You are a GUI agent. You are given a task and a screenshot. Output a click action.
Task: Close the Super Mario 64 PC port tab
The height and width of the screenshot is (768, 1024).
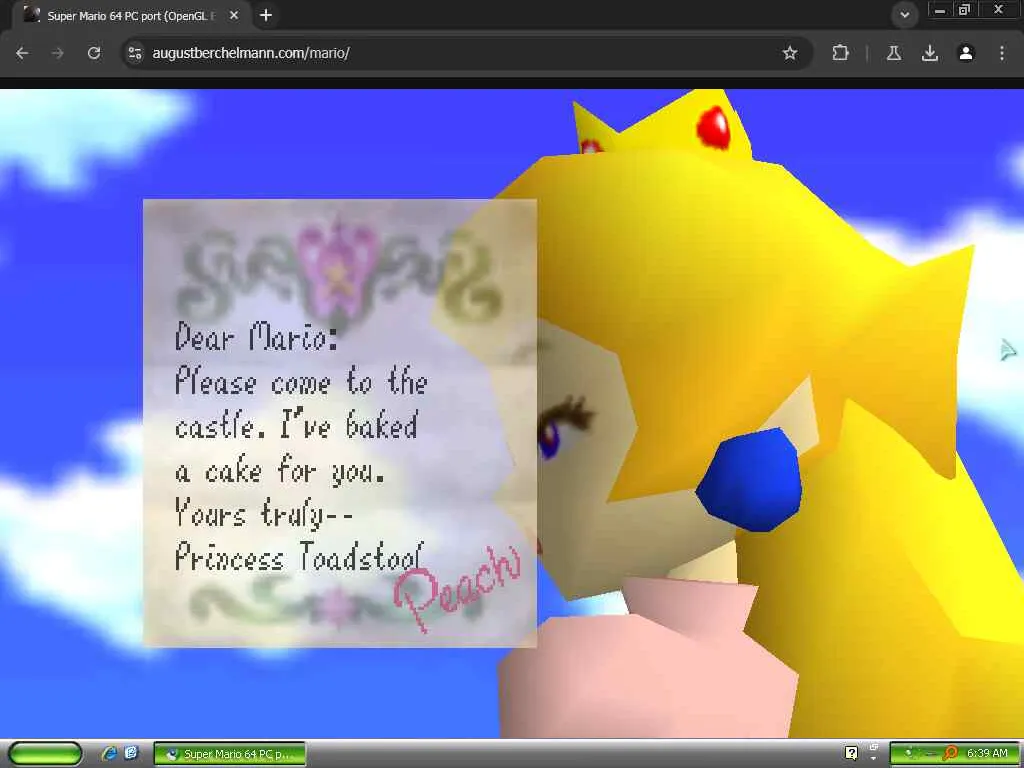pyautogui.click(x=234, y=15)
